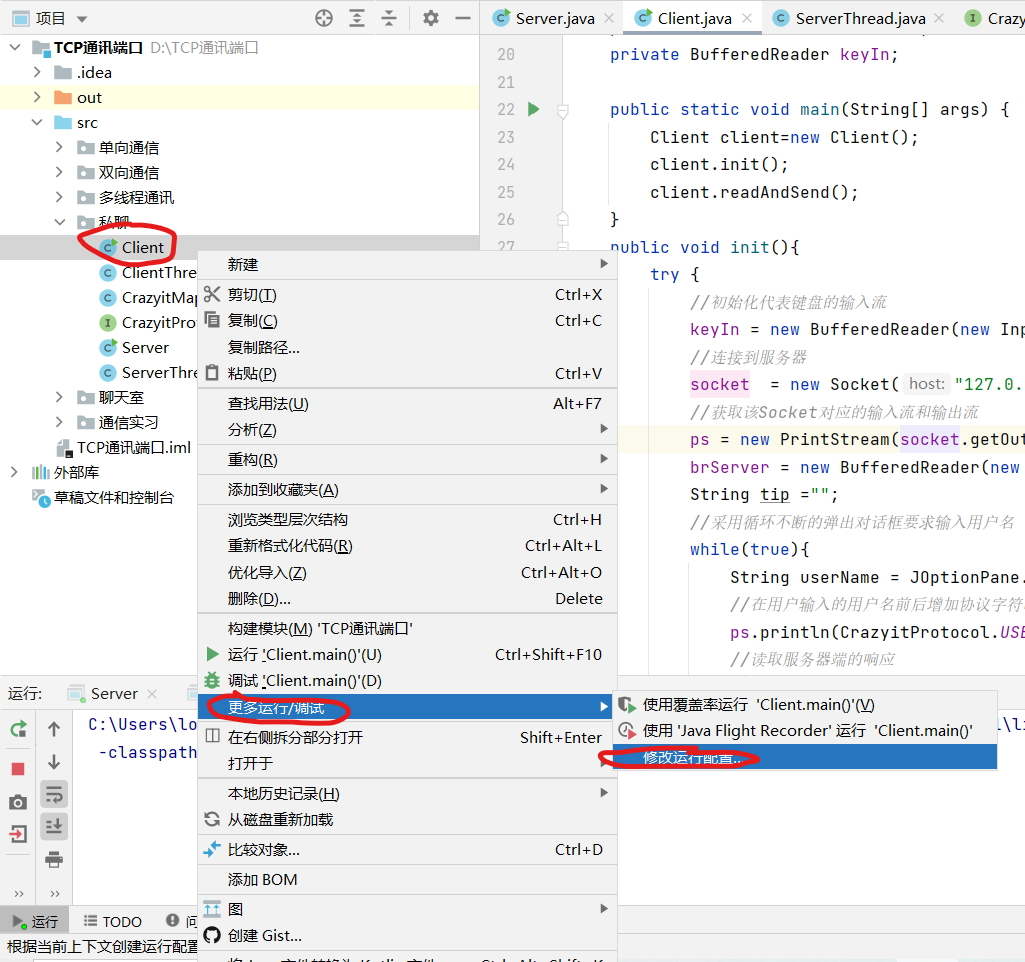This screenshot has height=962, width=1025.
Task: Toggle soft-wrap in the run console
Action: 55,793
